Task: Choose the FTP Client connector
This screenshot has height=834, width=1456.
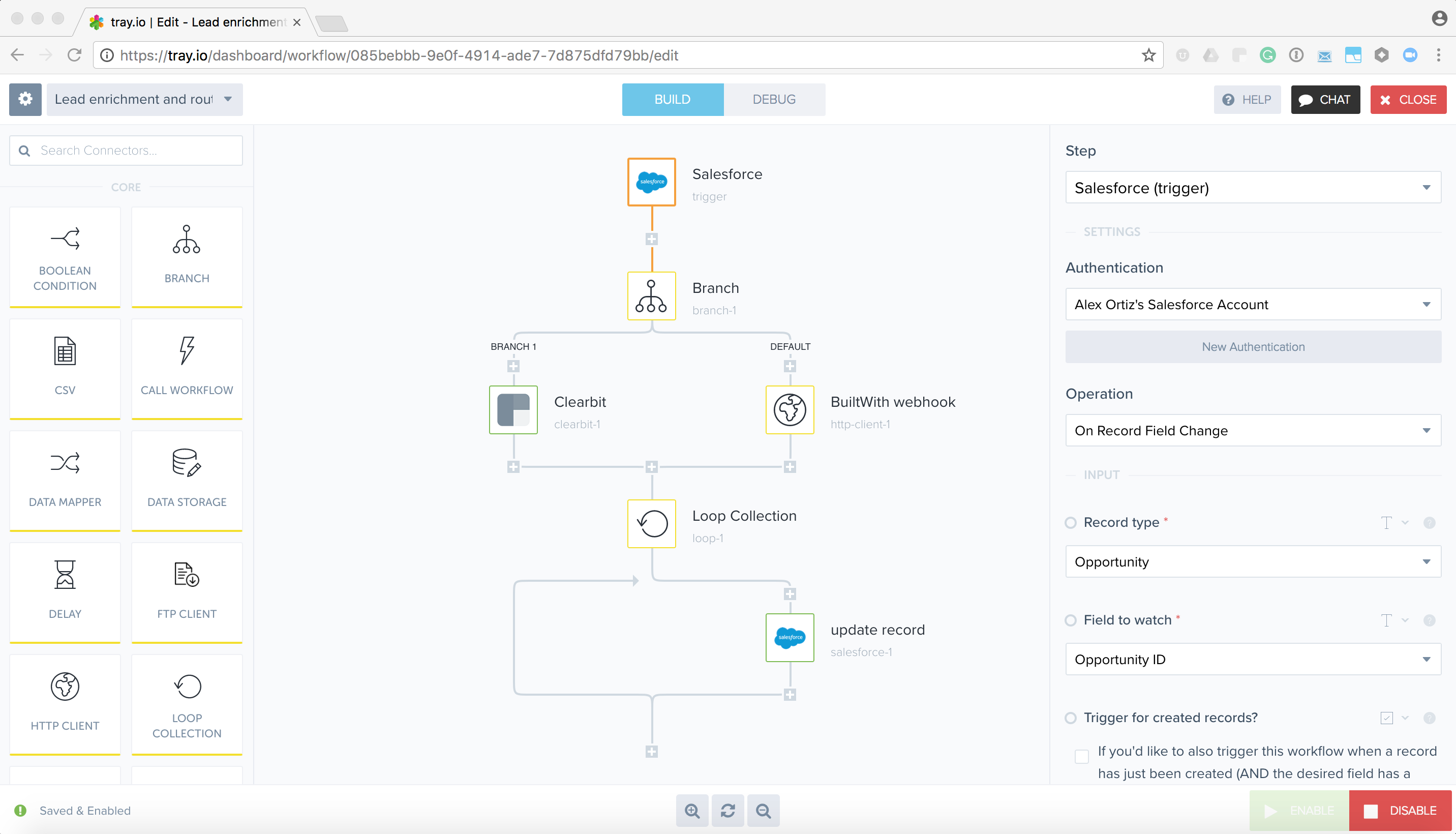Action: [187, 592]
